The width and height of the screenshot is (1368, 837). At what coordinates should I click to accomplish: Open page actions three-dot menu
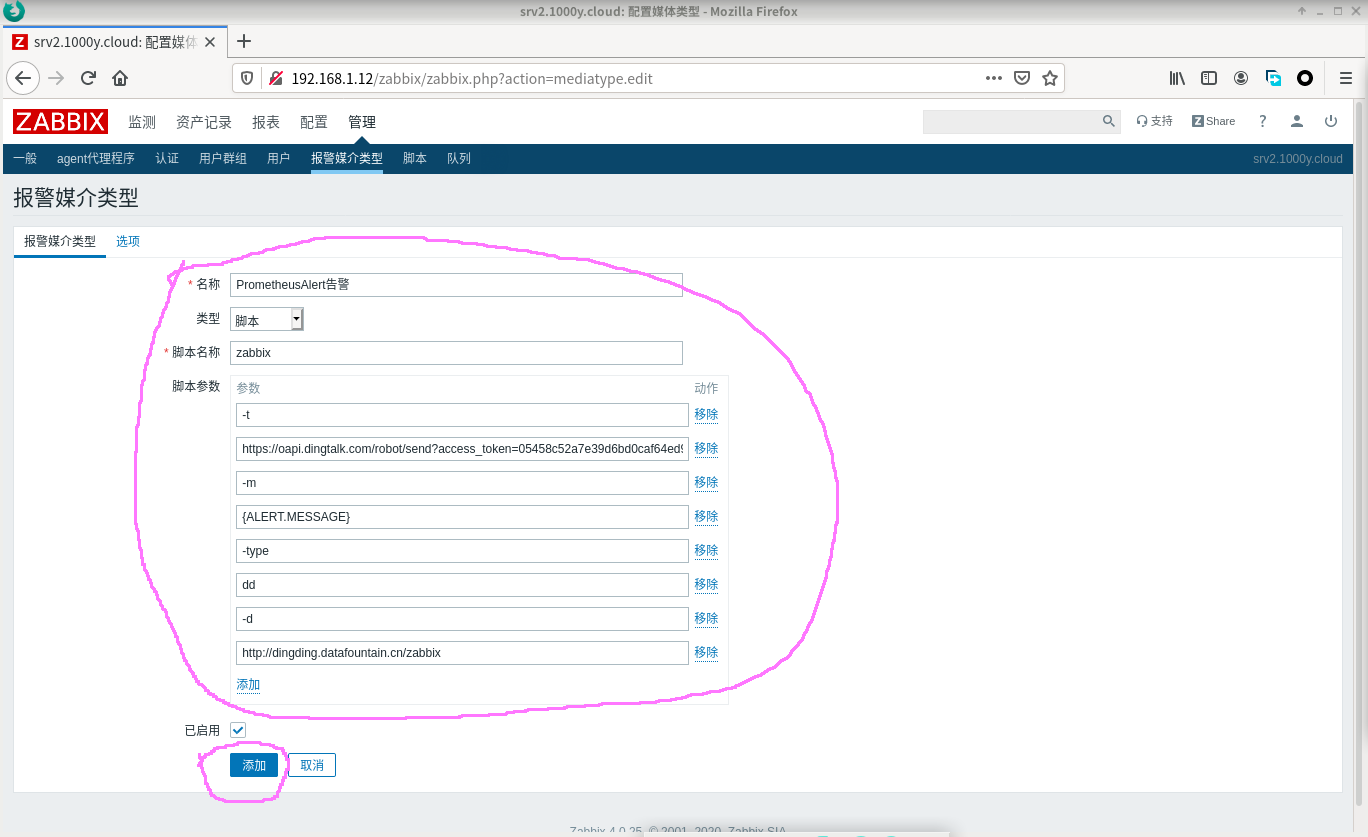pos(993,78)
